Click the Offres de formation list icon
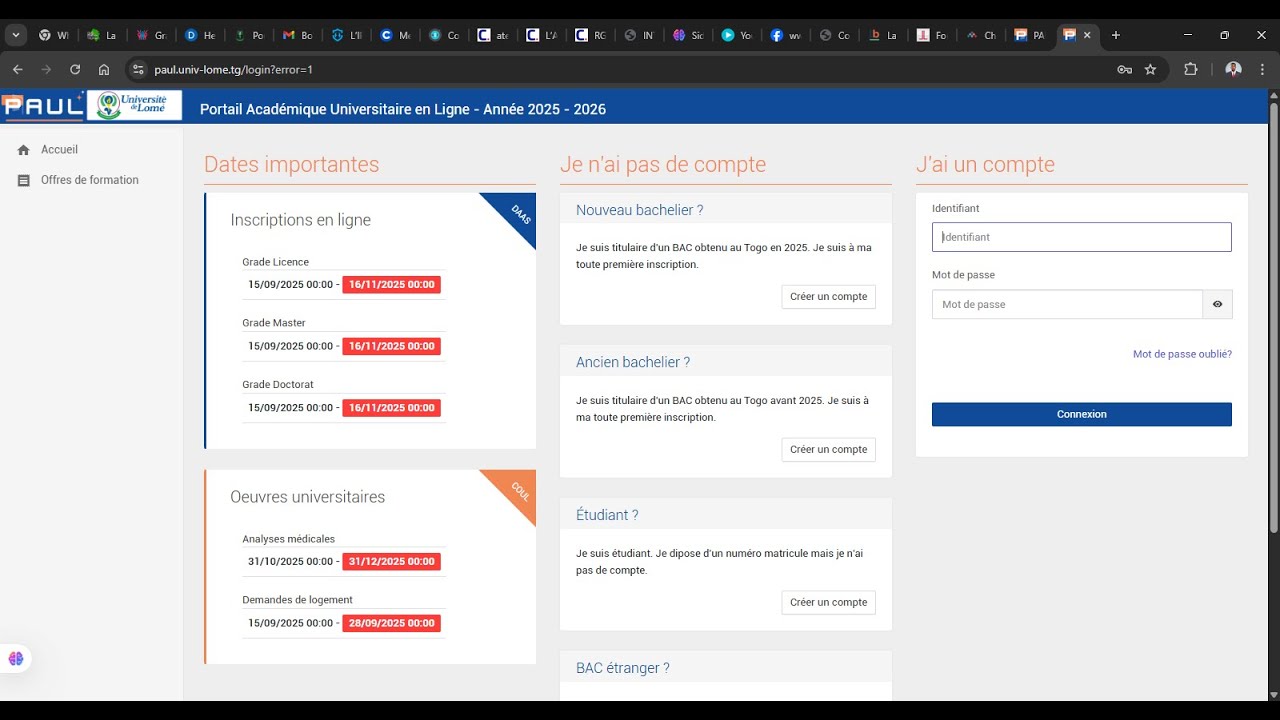The width and height of the screenshot is (1280, 720). pos(23,181)
